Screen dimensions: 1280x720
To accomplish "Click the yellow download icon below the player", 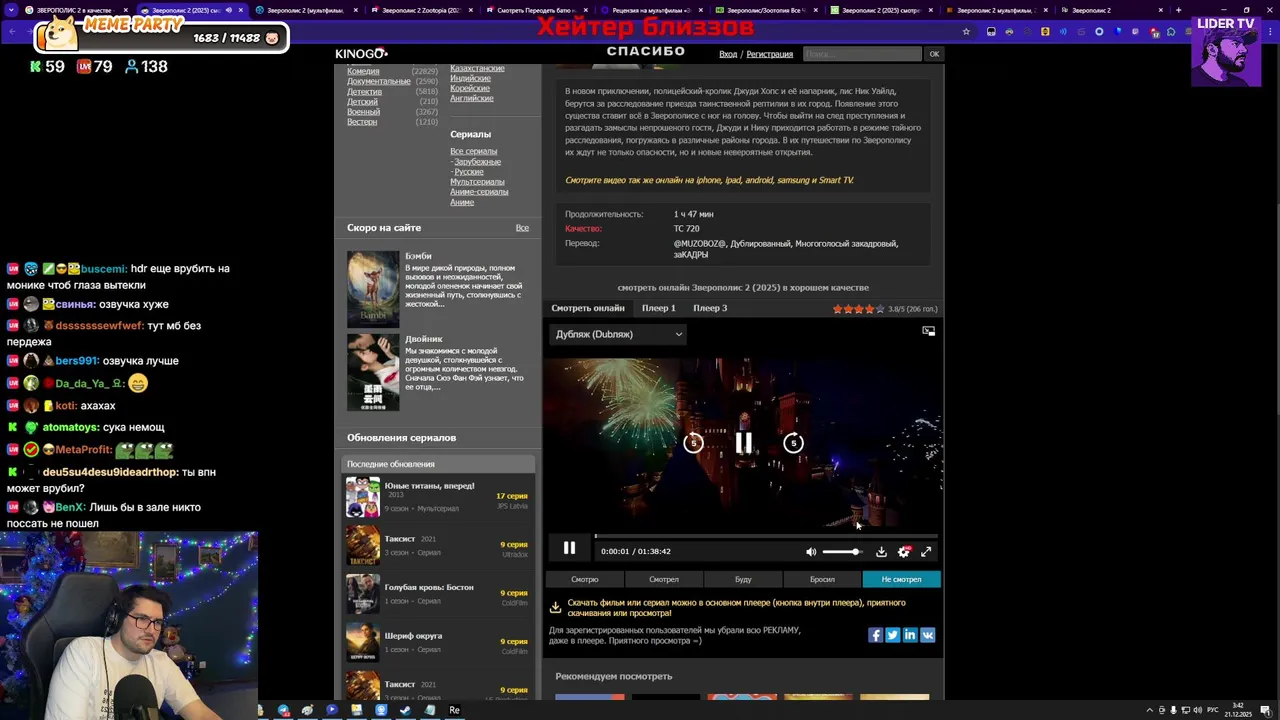I will 555,608.
